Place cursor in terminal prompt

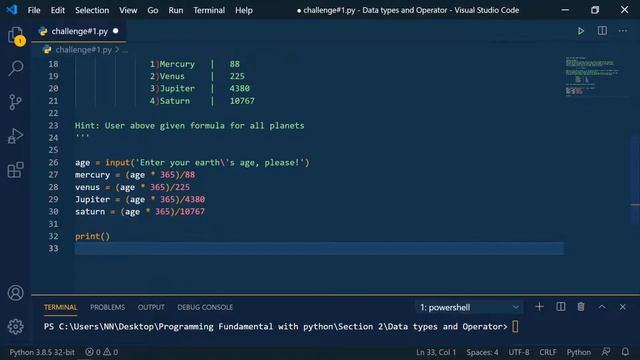point(515,327)
